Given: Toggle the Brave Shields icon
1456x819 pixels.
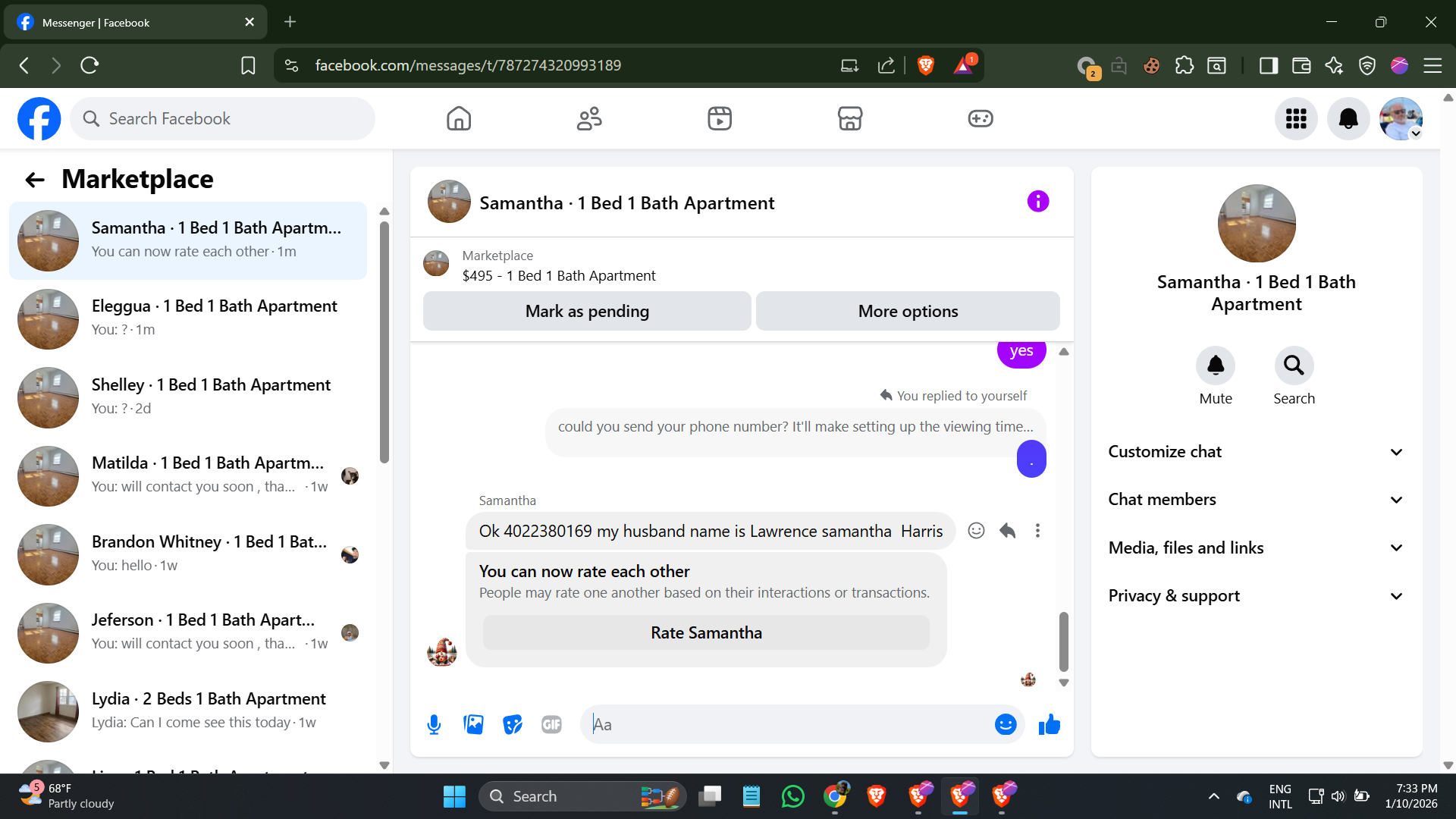Looking at the screenshot, I should [x=925, y=65].
